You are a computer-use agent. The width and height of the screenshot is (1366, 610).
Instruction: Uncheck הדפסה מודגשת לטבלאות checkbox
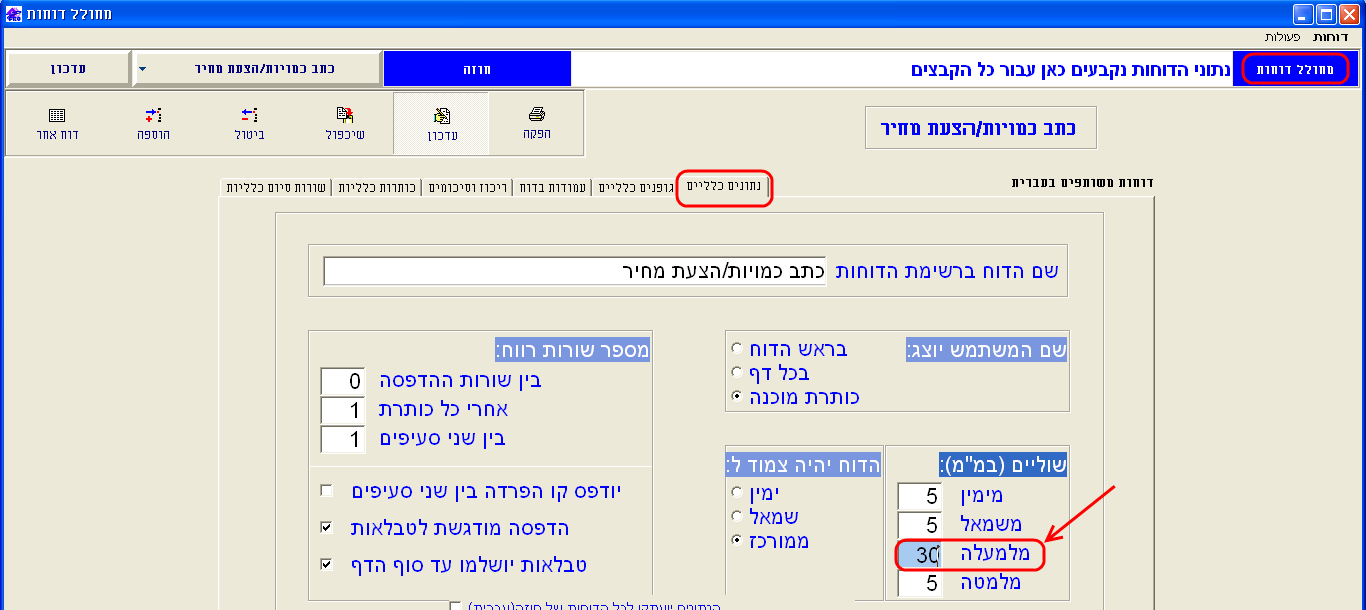pos(326,527)
